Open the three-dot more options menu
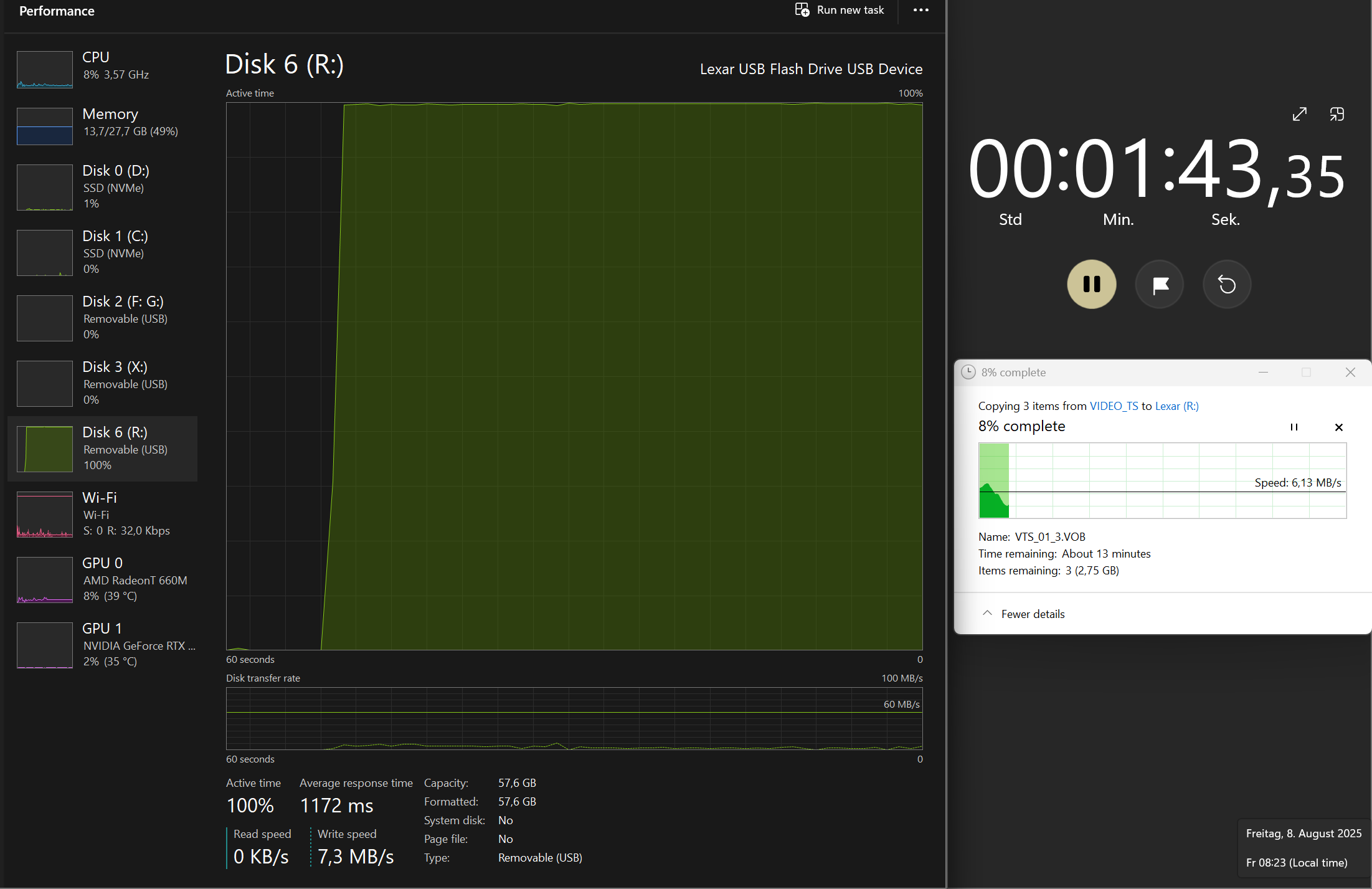 pyautogui.click(x=920, y=10)
